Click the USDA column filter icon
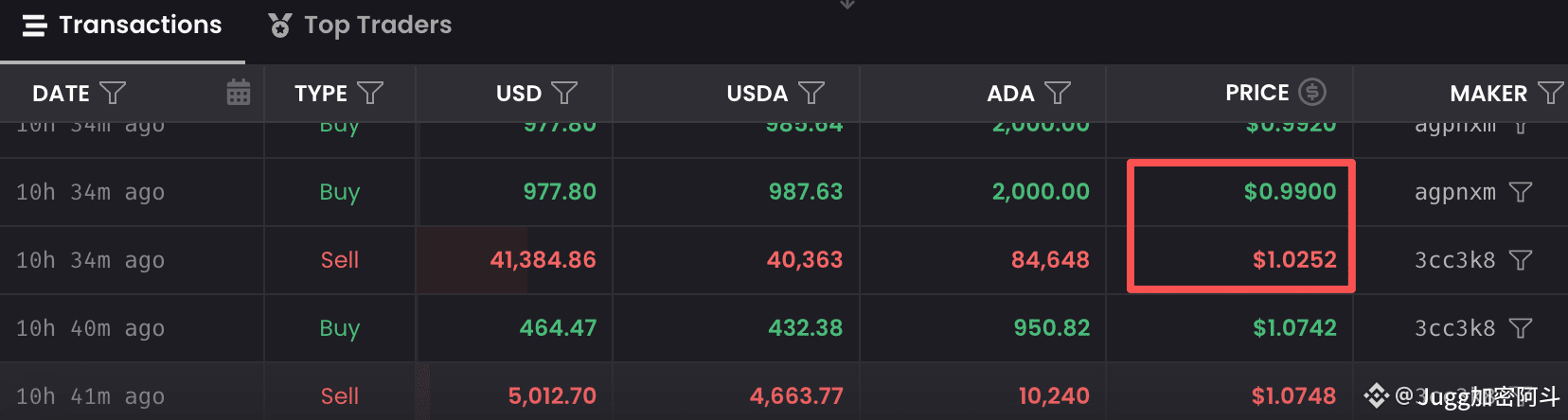 click(811, 93)
